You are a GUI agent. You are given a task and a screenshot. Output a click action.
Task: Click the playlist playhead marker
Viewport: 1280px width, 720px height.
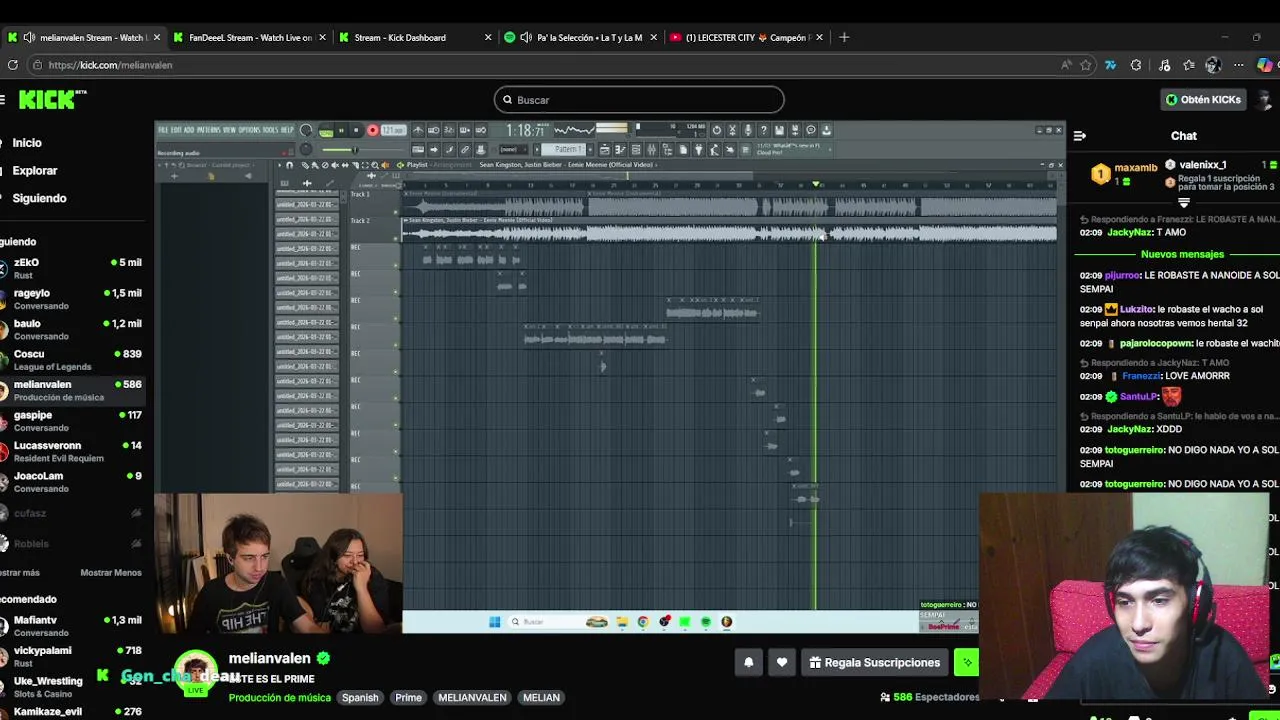point(816,185)
